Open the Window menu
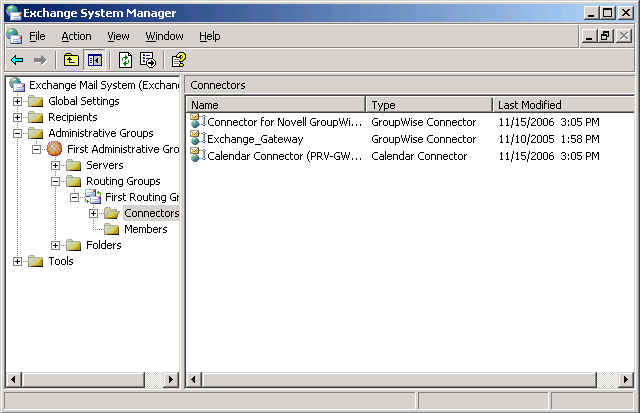This screenshot has height=413, width=640. click(164, 36)
